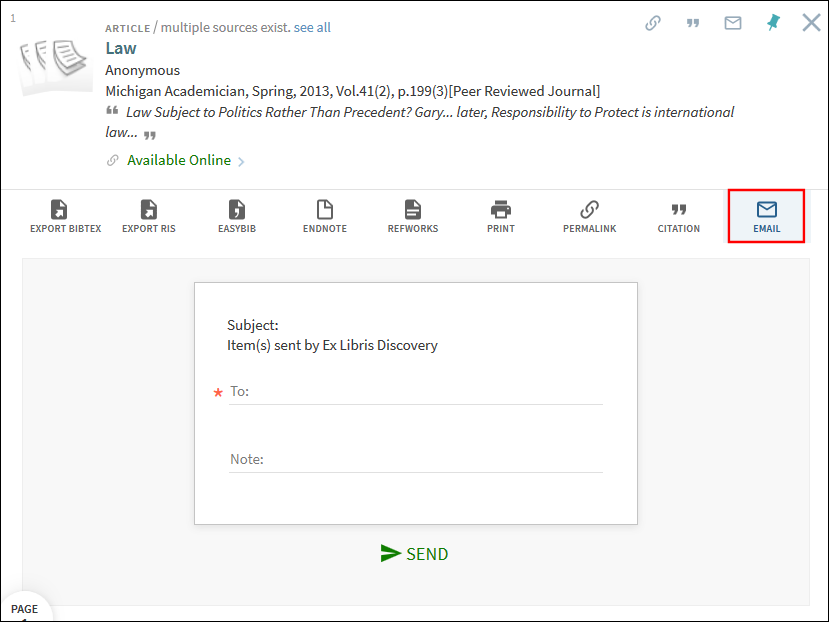Click the envelope icon at top right
The image size is (829, 622).
coord(733,23)
